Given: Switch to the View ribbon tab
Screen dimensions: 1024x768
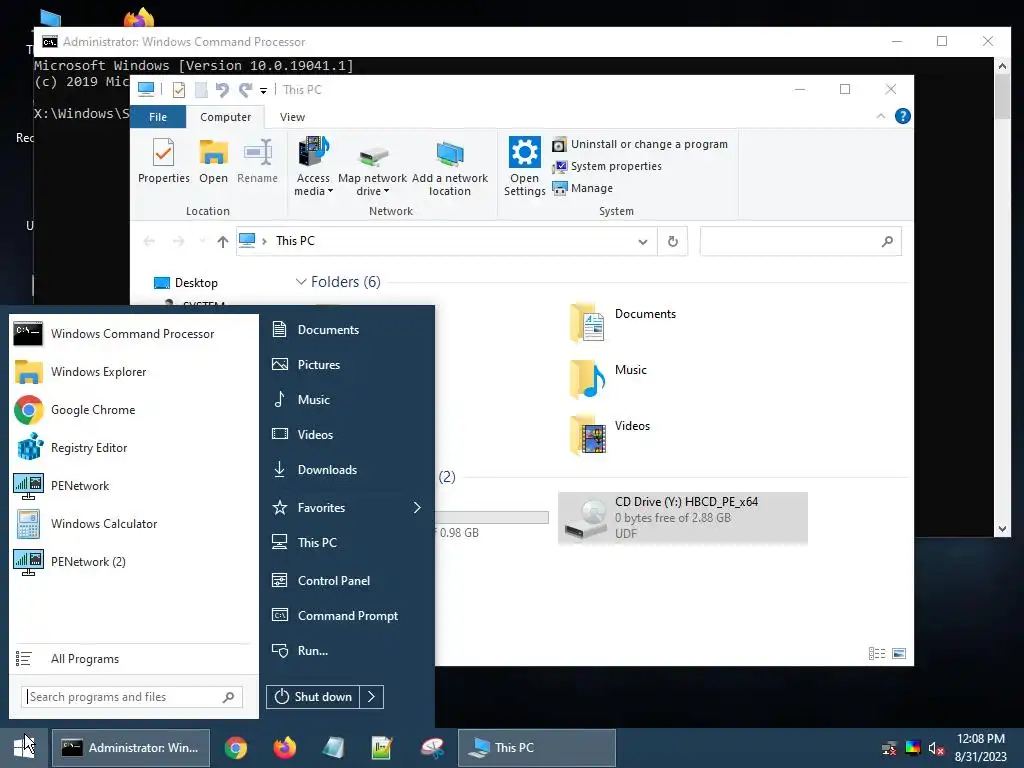Looking at the screenshot, I should pyautogui.click(x=293, y=117).
